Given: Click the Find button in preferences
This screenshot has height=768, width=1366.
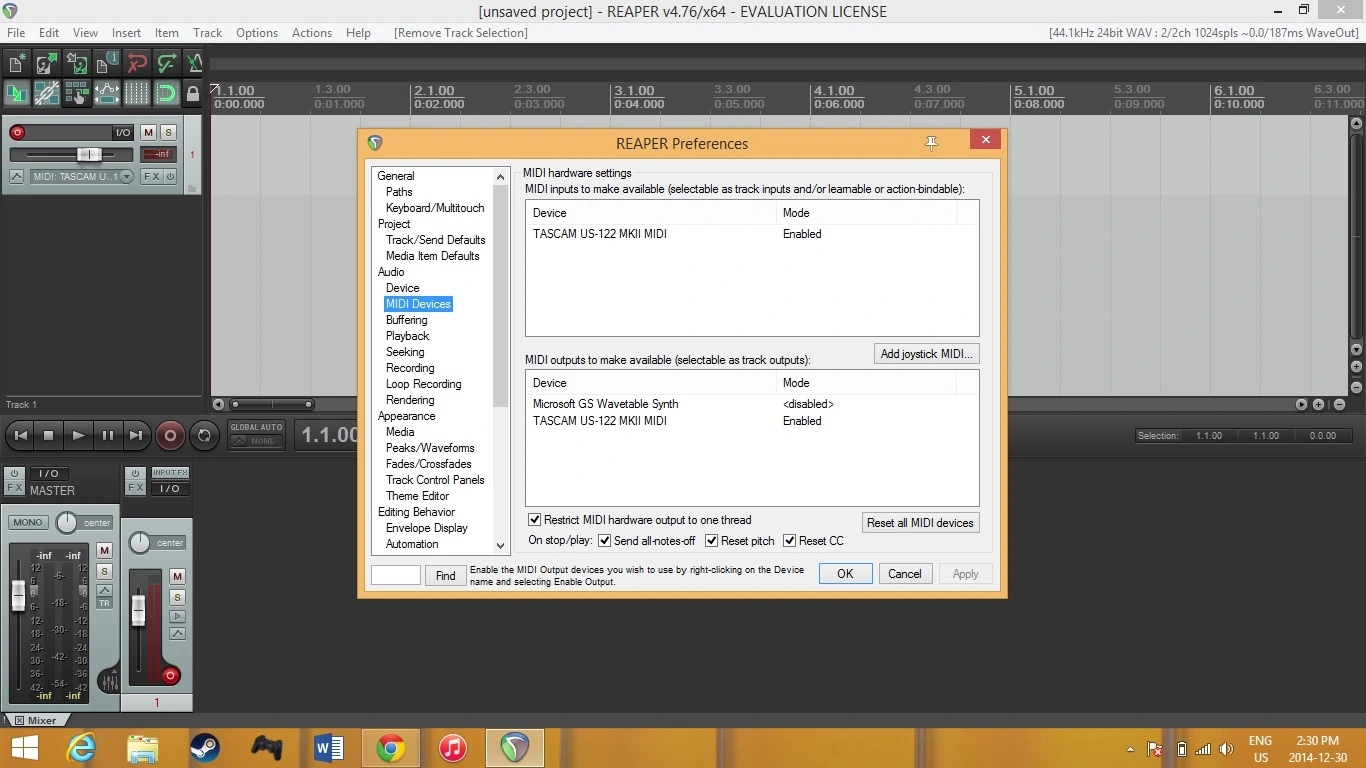Looking at the screenshot, I should [446, 575].
